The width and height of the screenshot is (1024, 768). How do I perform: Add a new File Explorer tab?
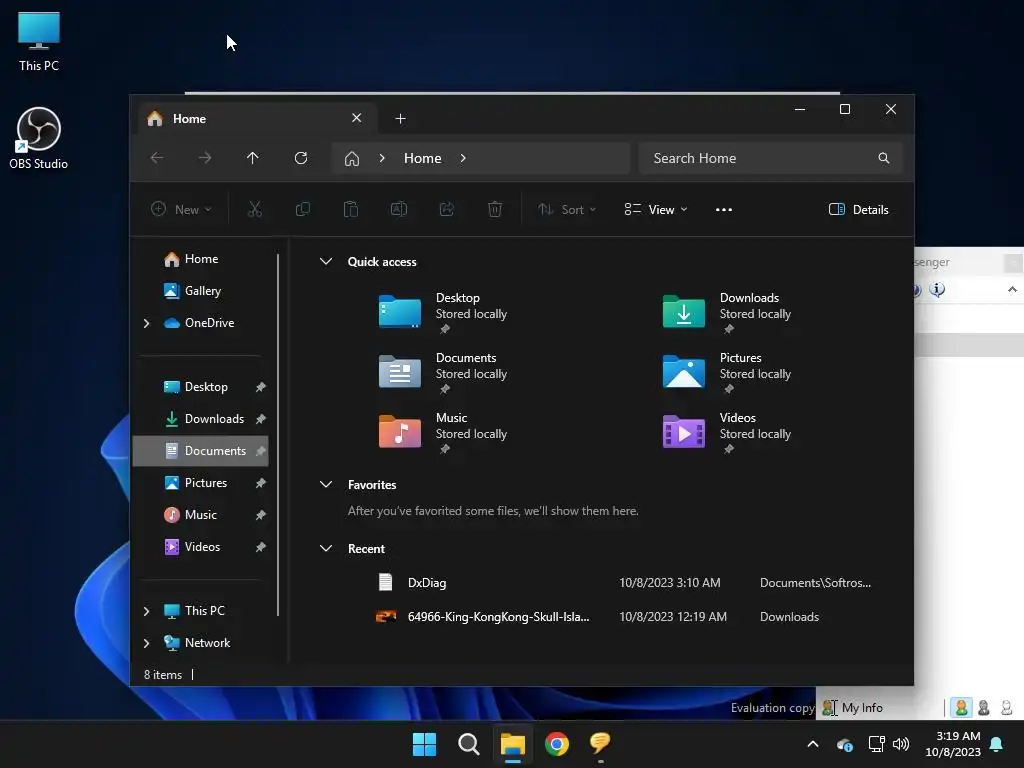tap(400, 119)
